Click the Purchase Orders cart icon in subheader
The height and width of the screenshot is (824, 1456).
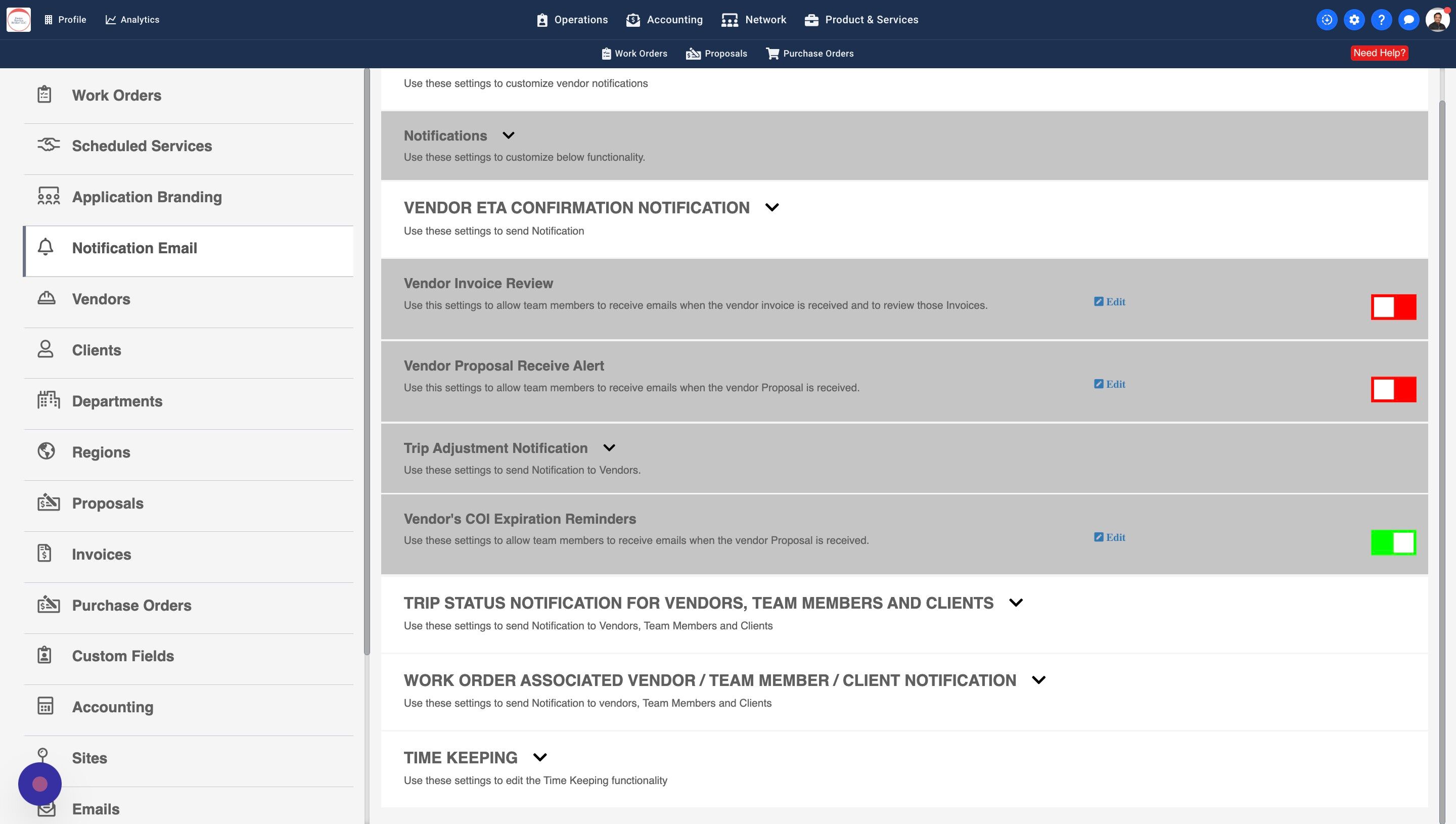[772, 53]
